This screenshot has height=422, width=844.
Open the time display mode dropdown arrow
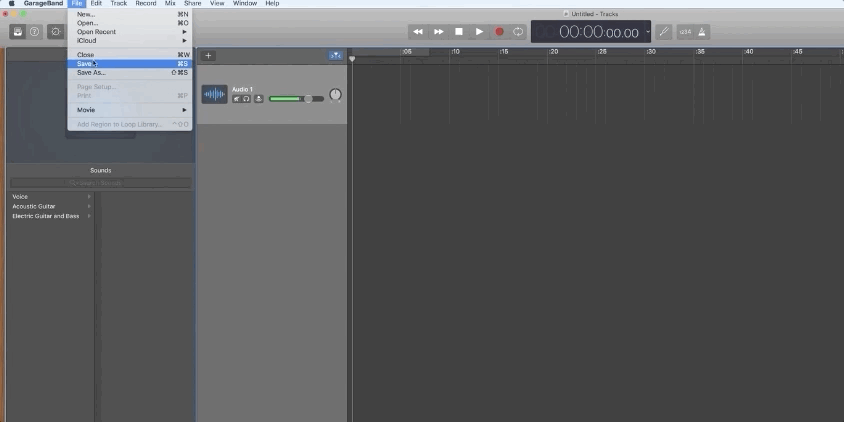648,32
